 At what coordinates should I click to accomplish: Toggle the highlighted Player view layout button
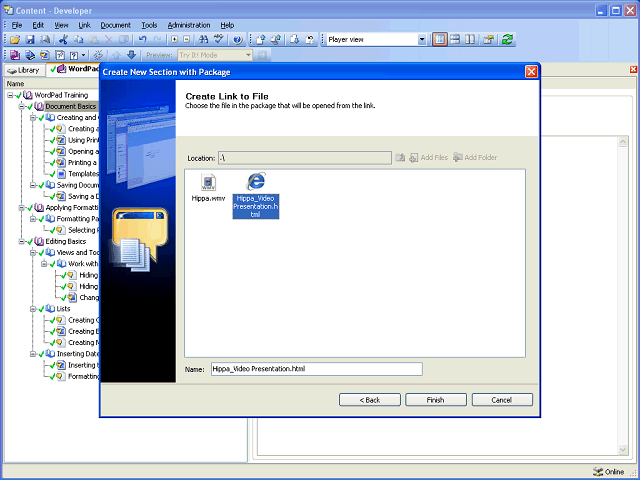440,40
